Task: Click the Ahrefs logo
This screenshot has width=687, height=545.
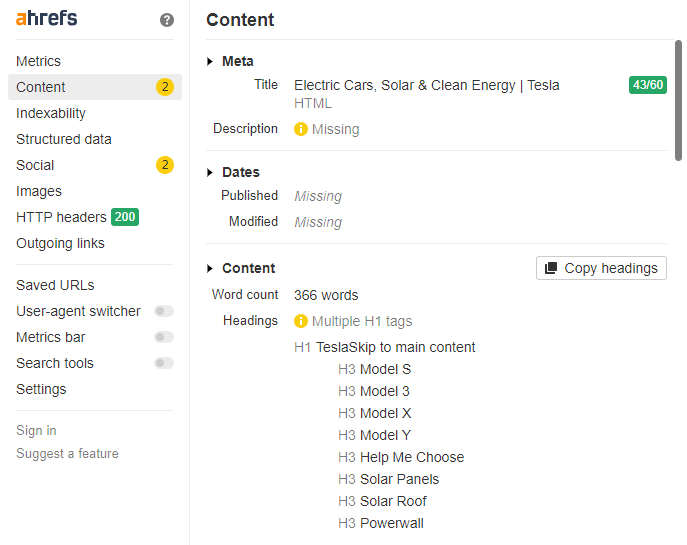Action: pos(46,19)
